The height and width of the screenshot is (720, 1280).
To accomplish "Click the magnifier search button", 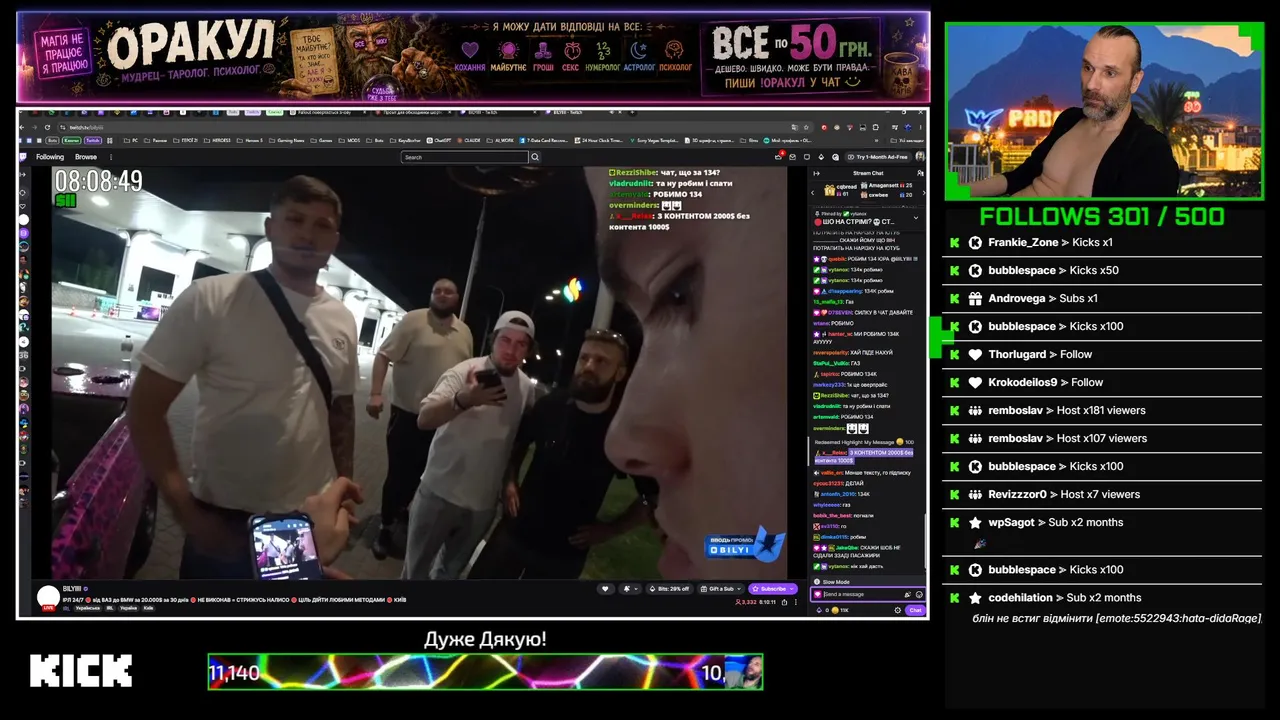I will coord(535,157).
